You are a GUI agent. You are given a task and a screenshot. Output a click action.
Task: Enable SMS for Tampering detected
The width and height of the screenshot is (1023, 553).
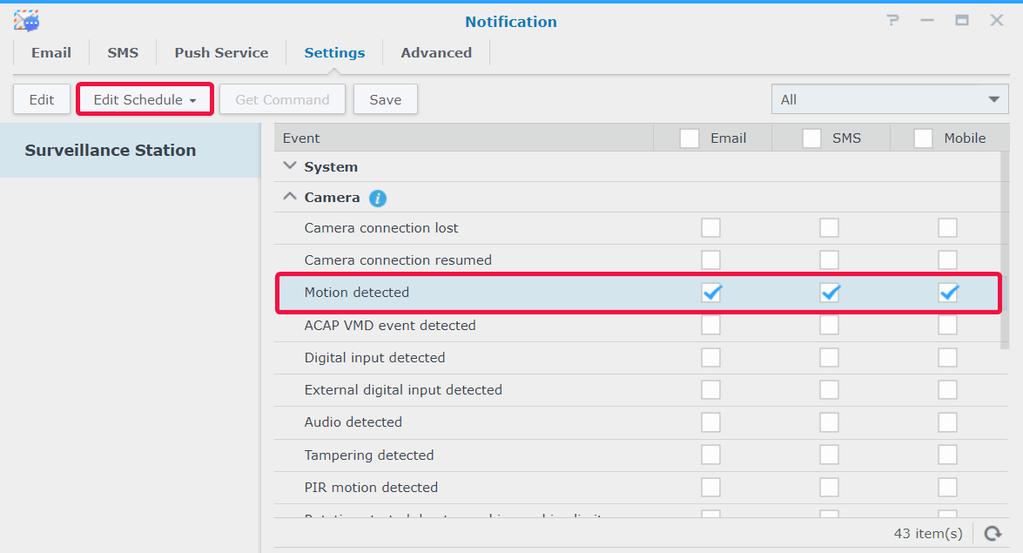(x=829, y=455)
